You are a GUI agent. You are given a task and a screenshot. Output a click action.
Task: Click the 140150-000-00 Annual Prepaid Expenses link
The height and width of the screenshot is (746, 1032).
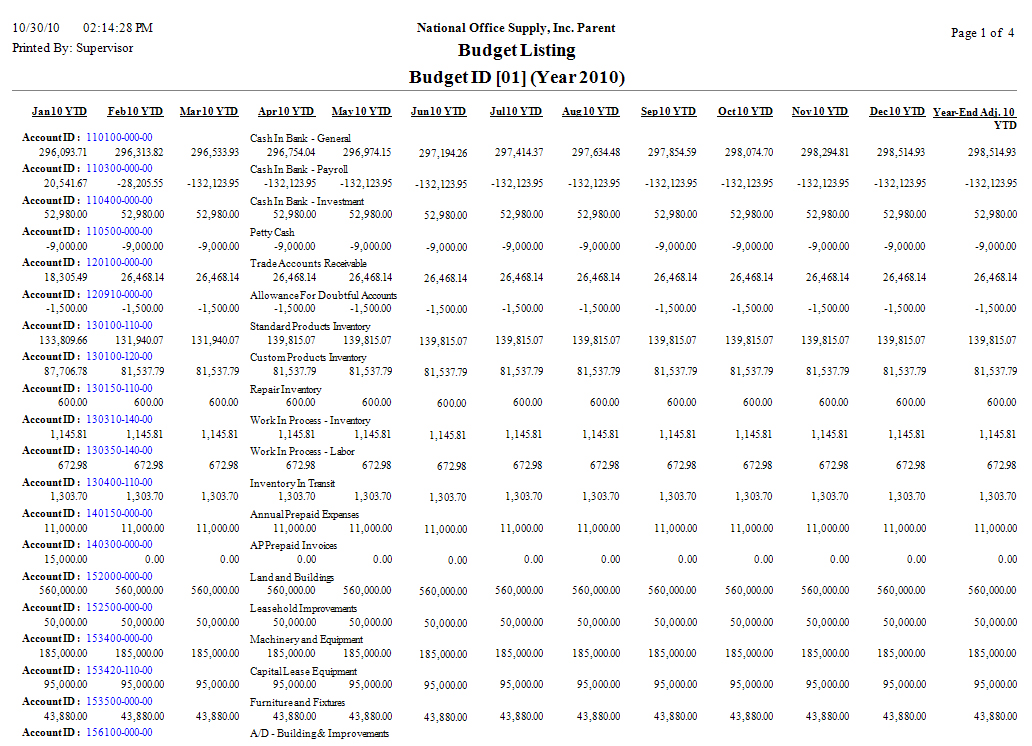point(119,513)
